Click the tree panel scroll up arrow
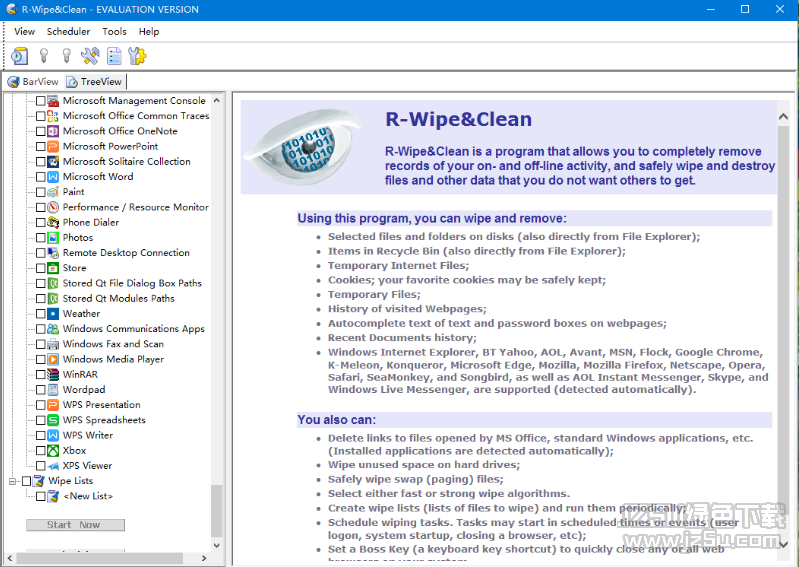Image resolution: width=799 pixels, height=567 pixels. [x=217, y=101]
